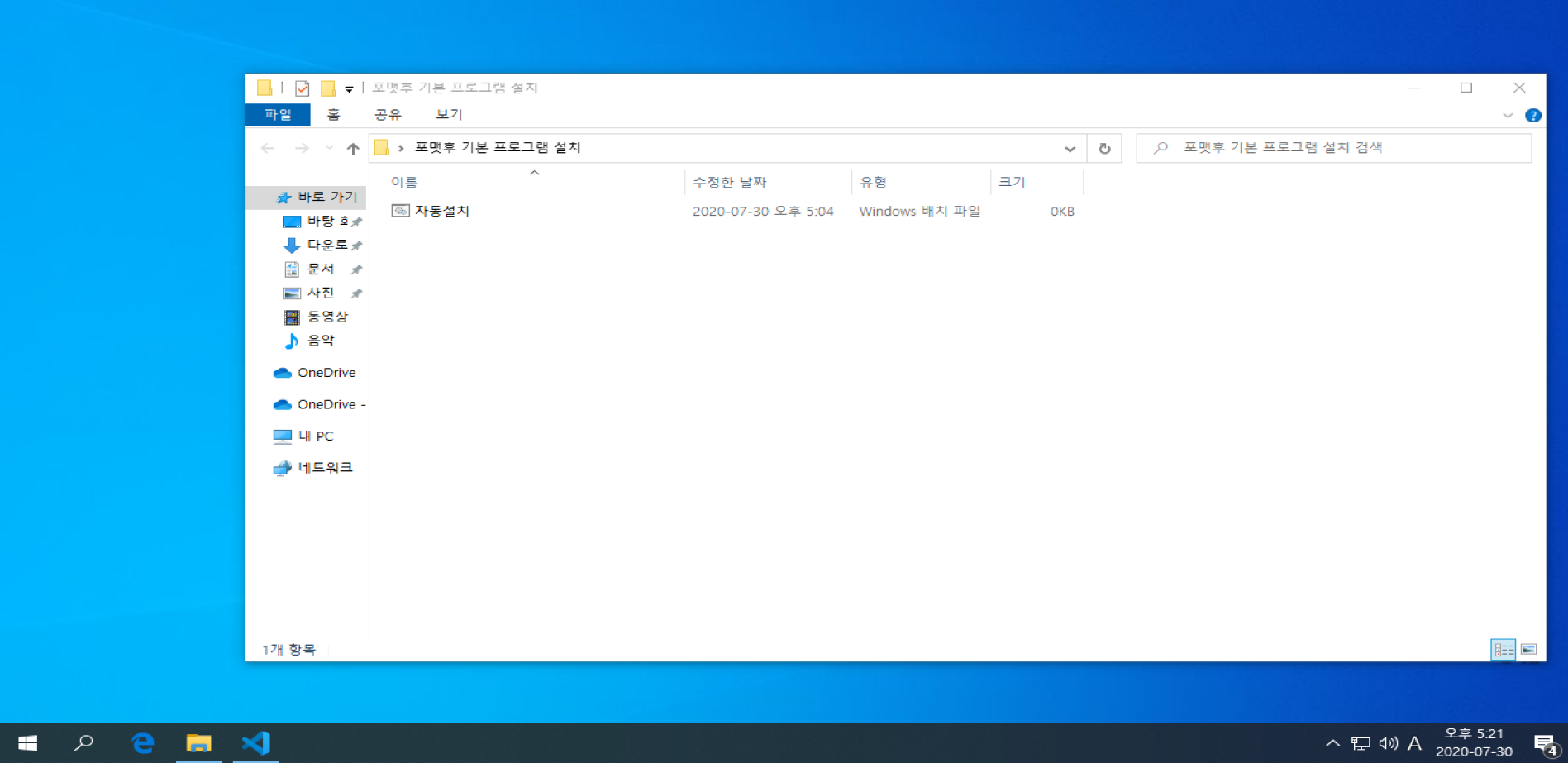Viewport: 1568px width, 763px height.
Task: Expand the ribbon with the chevron
Action: click(x=1508, y=116)
